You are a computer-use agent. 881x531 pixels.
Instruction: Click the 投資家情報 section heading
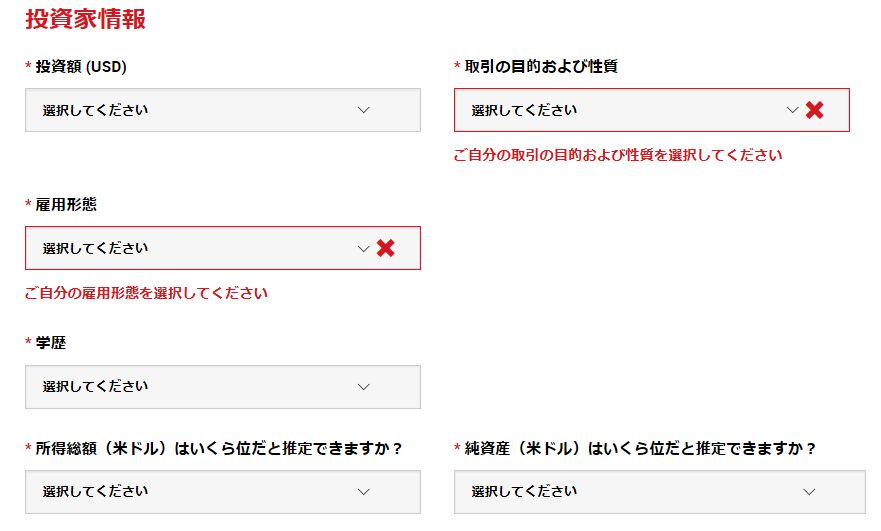85,19
